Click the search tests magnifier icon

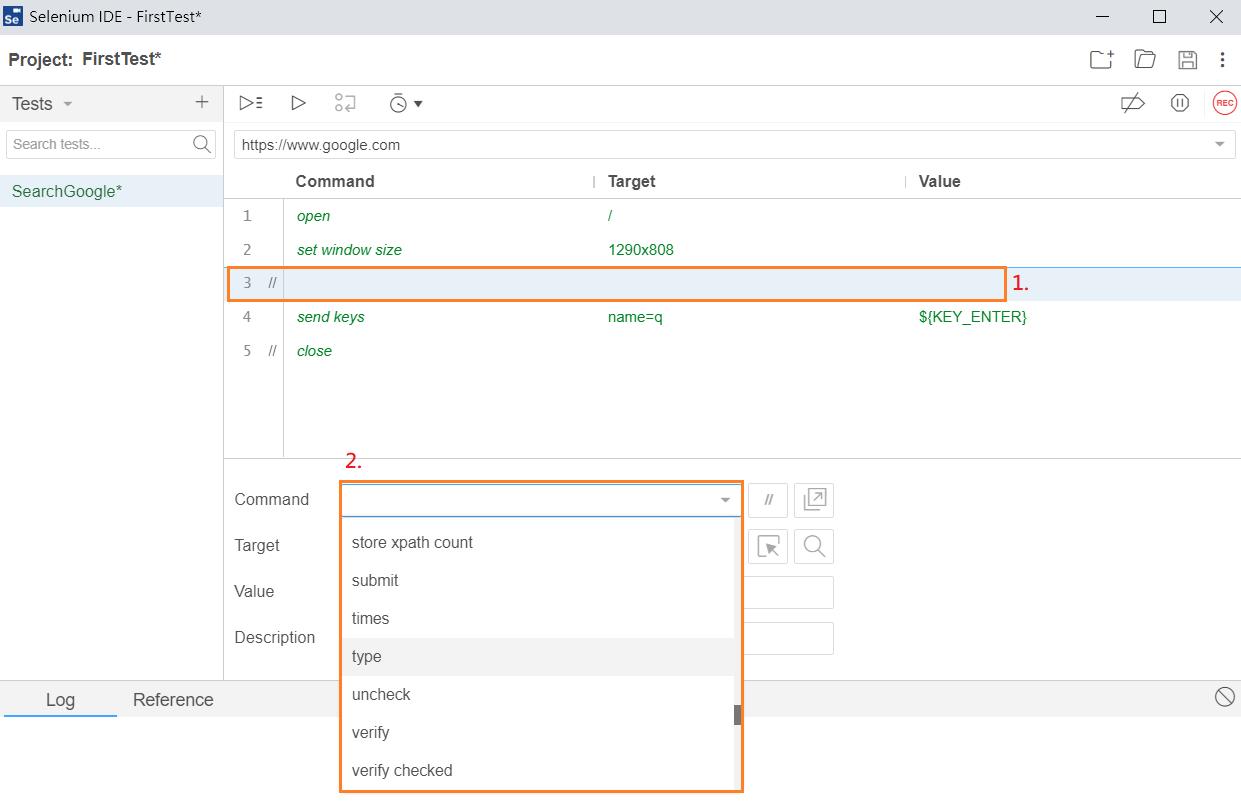[202, 144]
